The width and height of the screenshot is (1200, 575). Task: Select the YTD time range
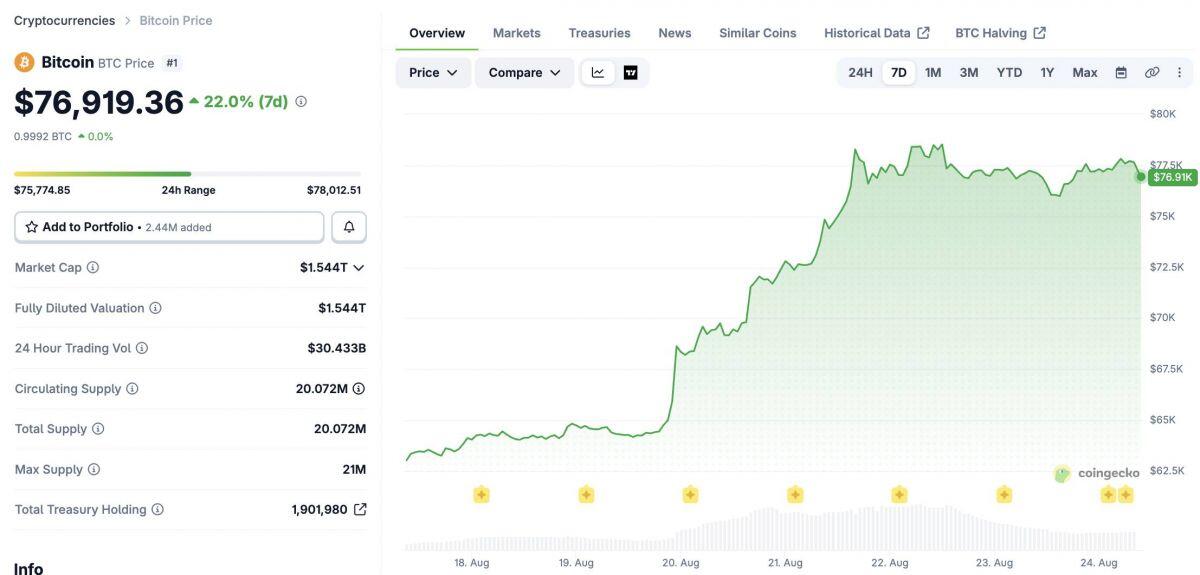(1010, 72)
